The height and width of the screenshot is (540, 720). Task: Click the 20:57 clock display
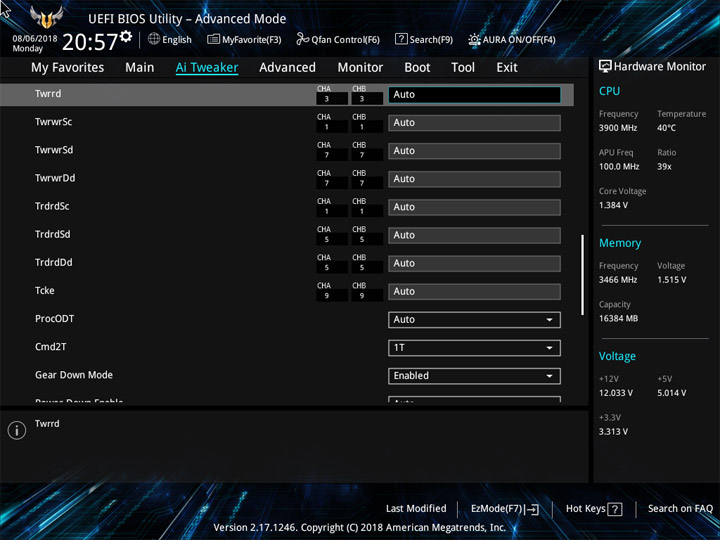tap(90, 42)
